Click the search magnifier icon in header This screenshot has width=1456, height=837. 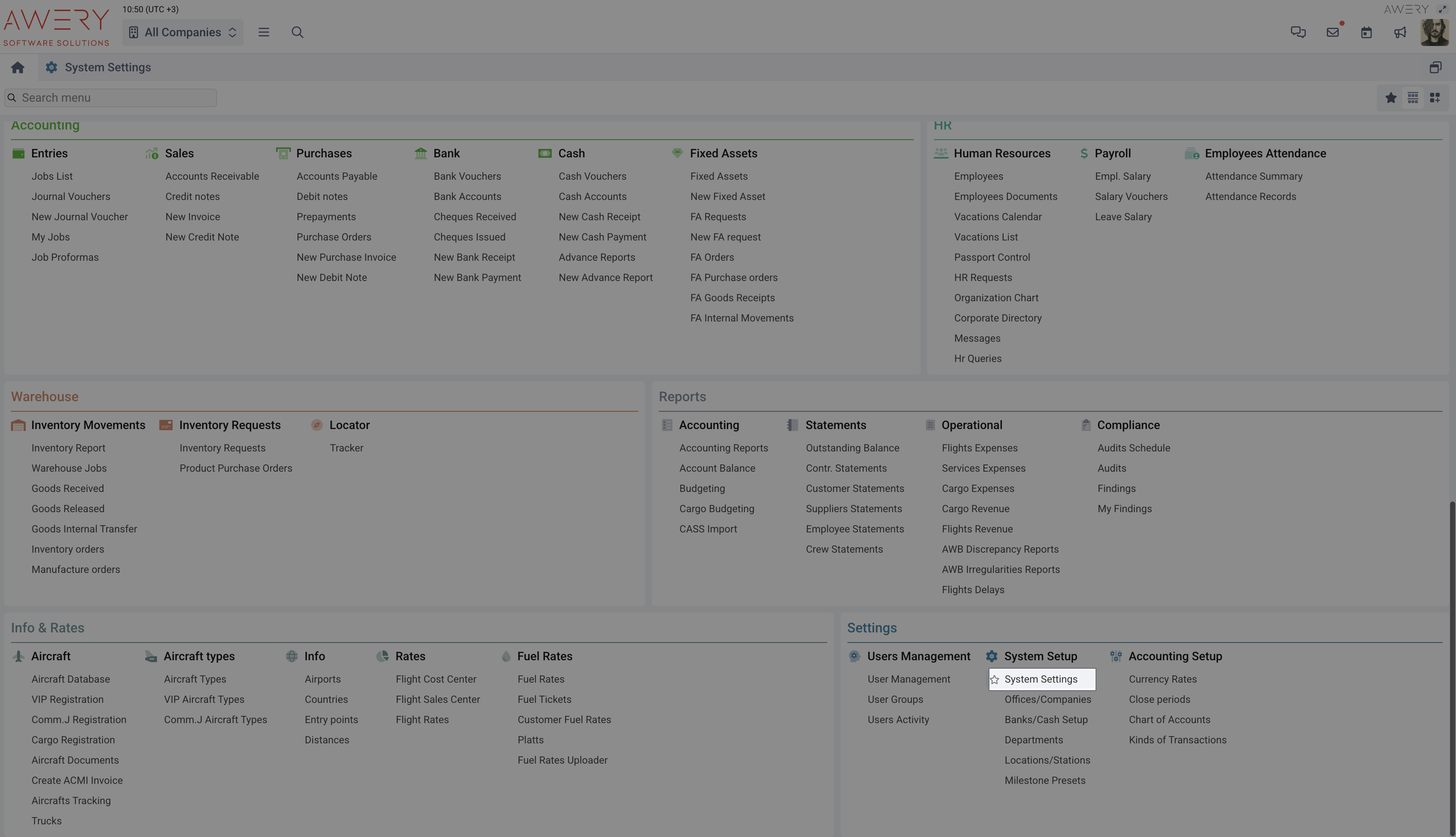(x=297, y=32)
